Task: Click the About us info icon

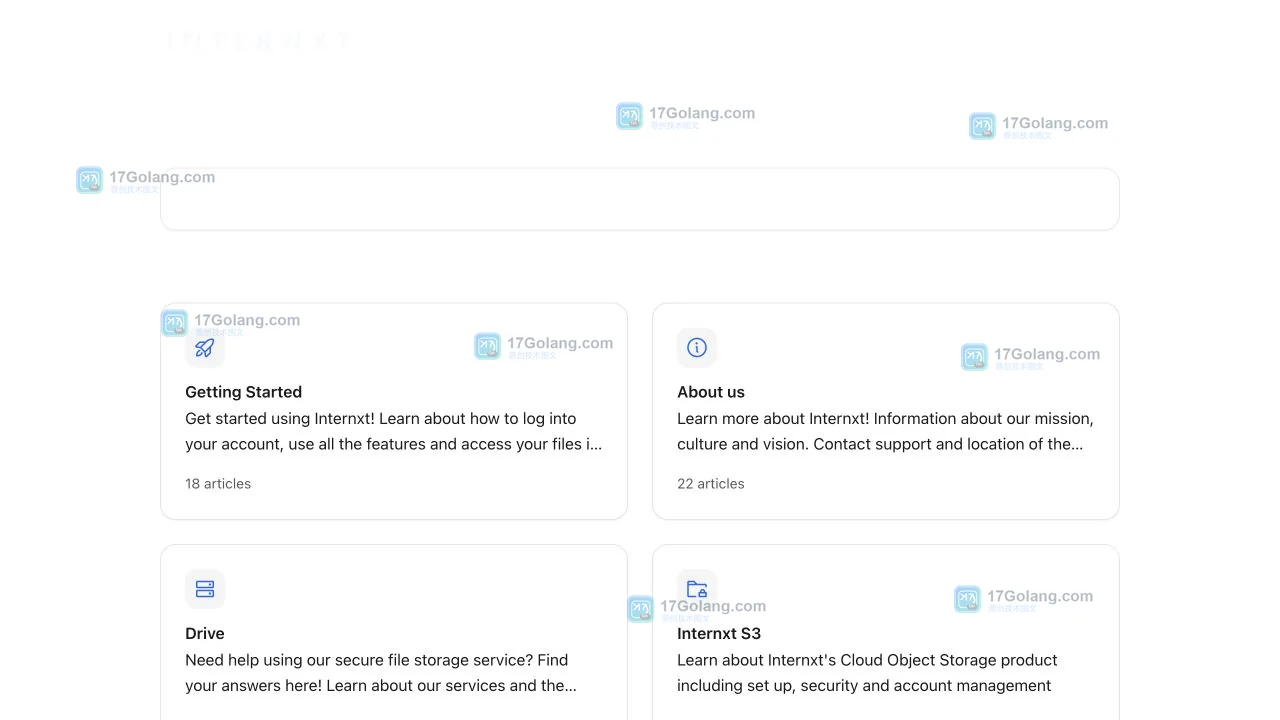Action: pyautogui.click(x=697, y=348)
